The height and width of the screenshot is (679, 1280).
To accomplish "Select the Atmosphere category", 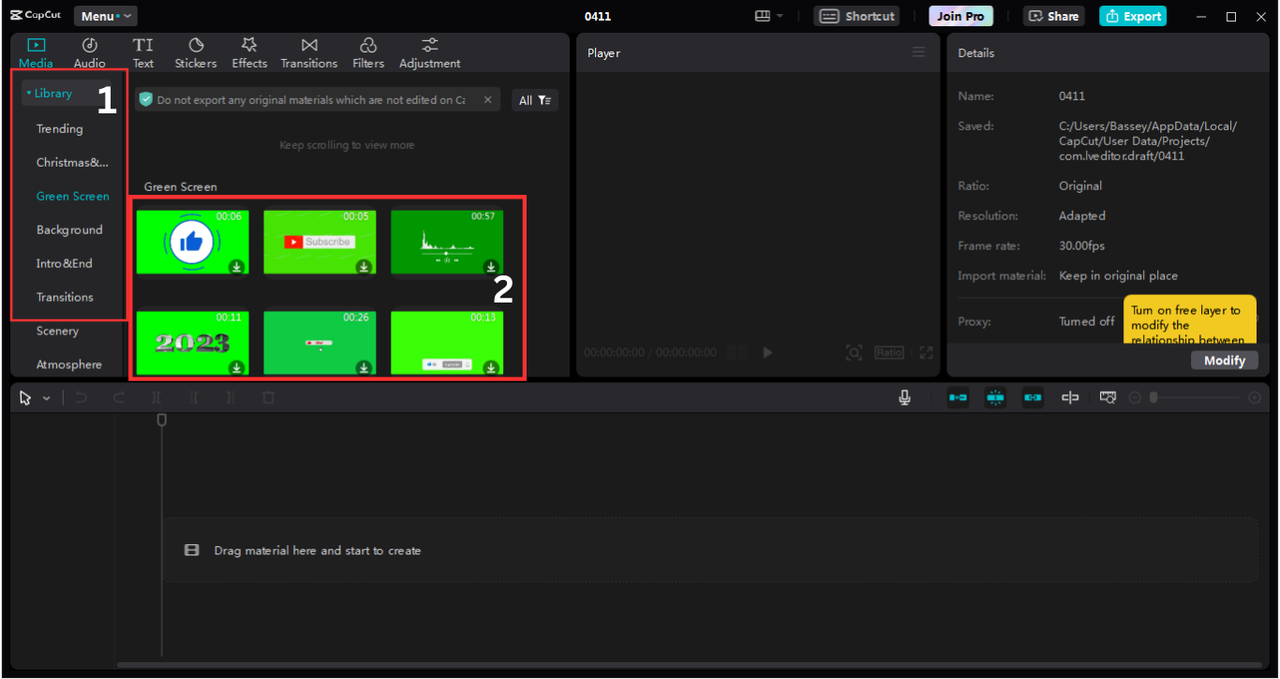I will tap(69, 365).
